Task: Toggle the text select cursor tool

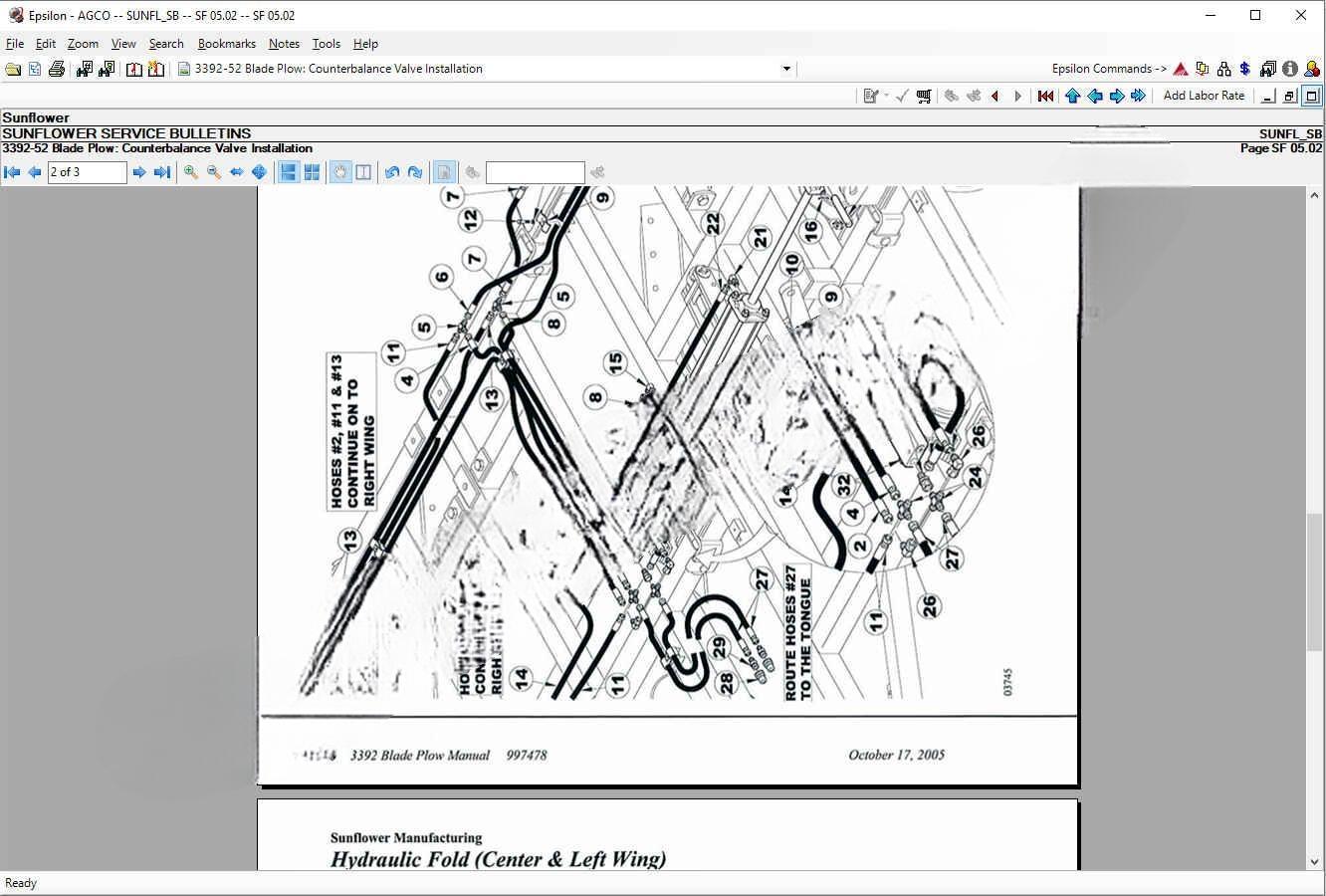Action: (363, 172)
